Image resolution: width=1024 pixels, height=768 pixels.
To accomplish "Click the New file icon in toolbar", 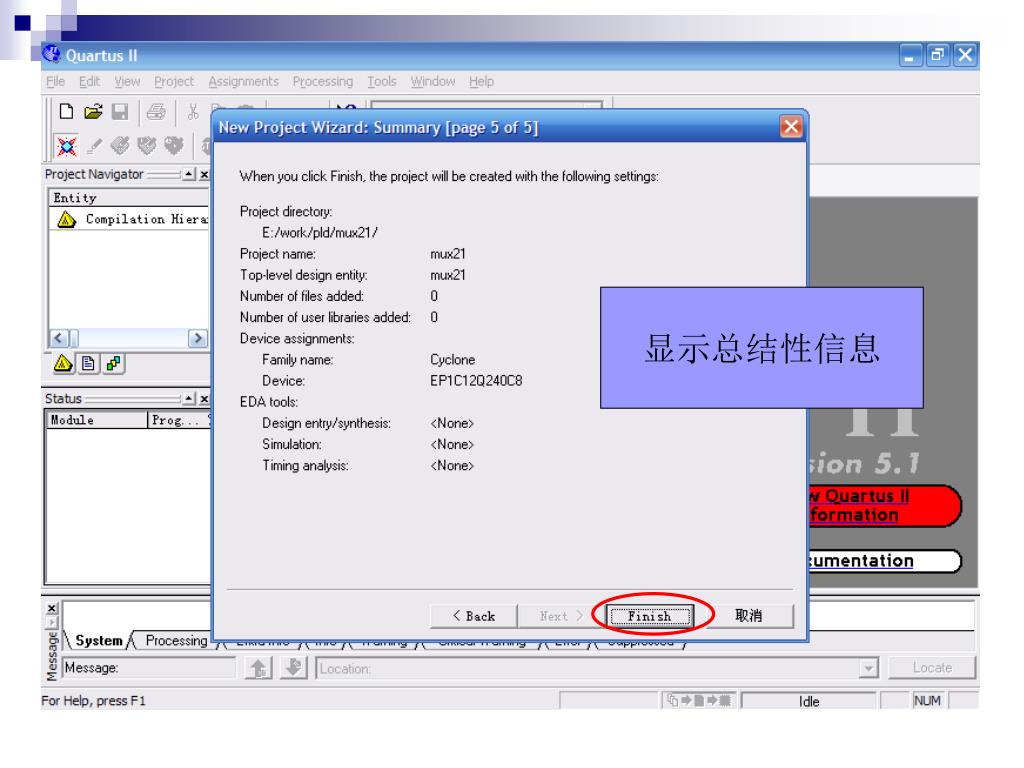I will pyautogui.click(x=66, y=112).
